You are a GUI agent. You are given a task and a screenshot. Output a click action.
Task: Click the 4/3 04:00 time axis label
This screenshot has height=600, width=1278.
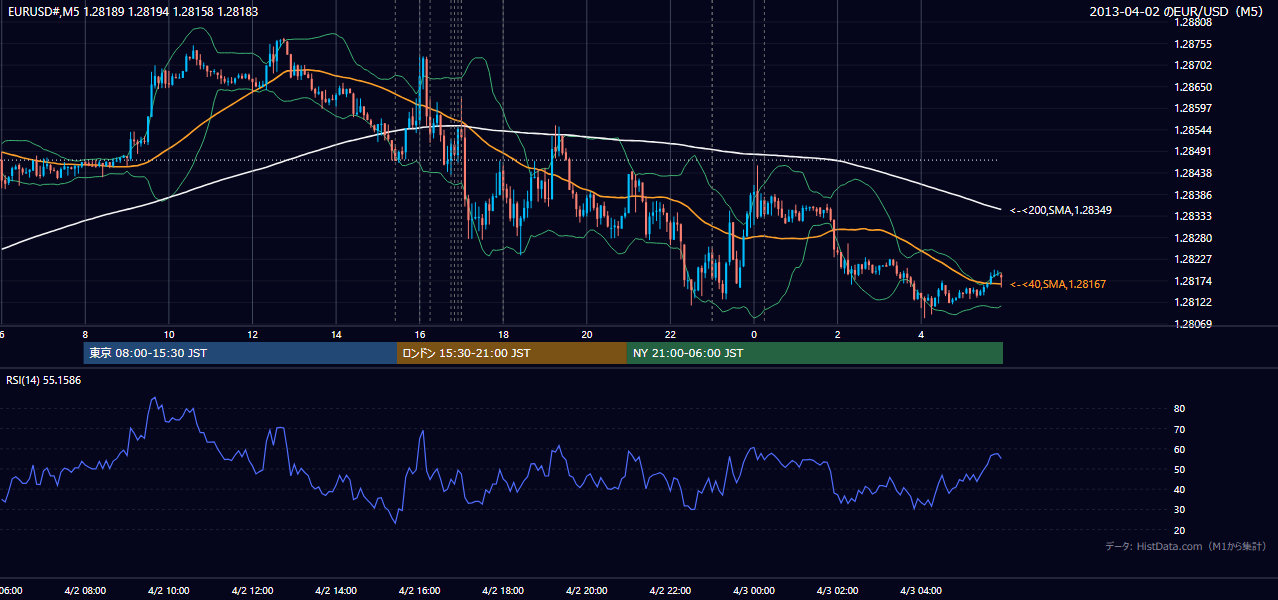coord(921,591)
